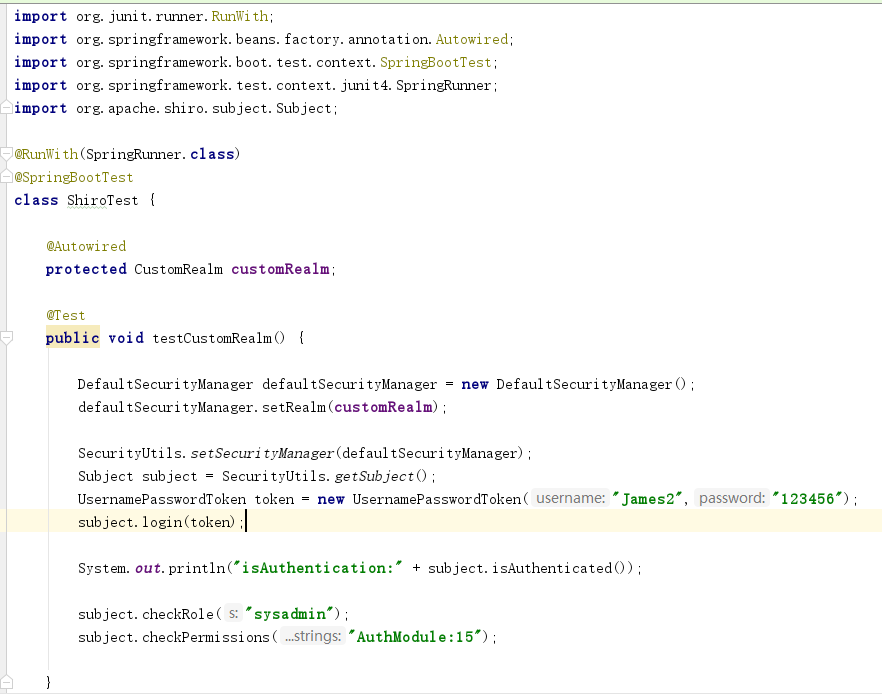Click the password: inlay hint
Viewport: 882px width, 694px height.
coord(732,498)
